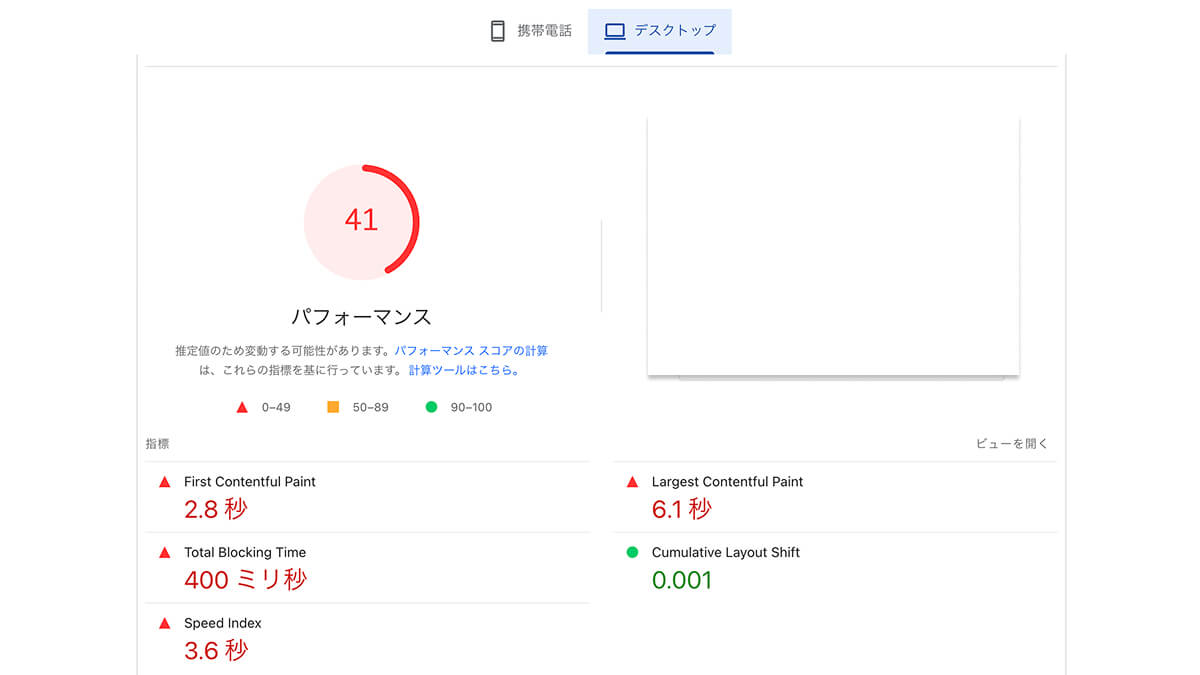Click the red triangle beside First Contentful Paint

tap(165, 482)
